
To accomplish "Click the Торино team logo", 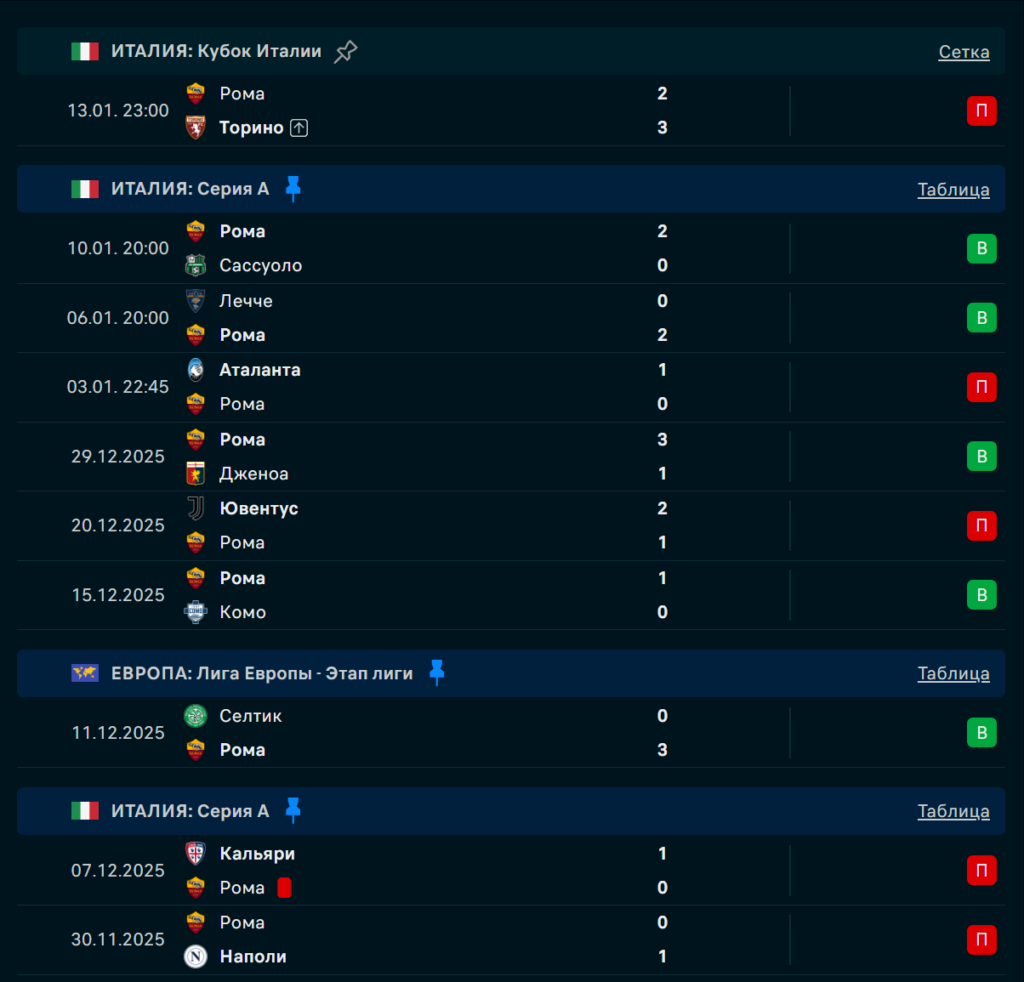I will [x=196, y=128].
